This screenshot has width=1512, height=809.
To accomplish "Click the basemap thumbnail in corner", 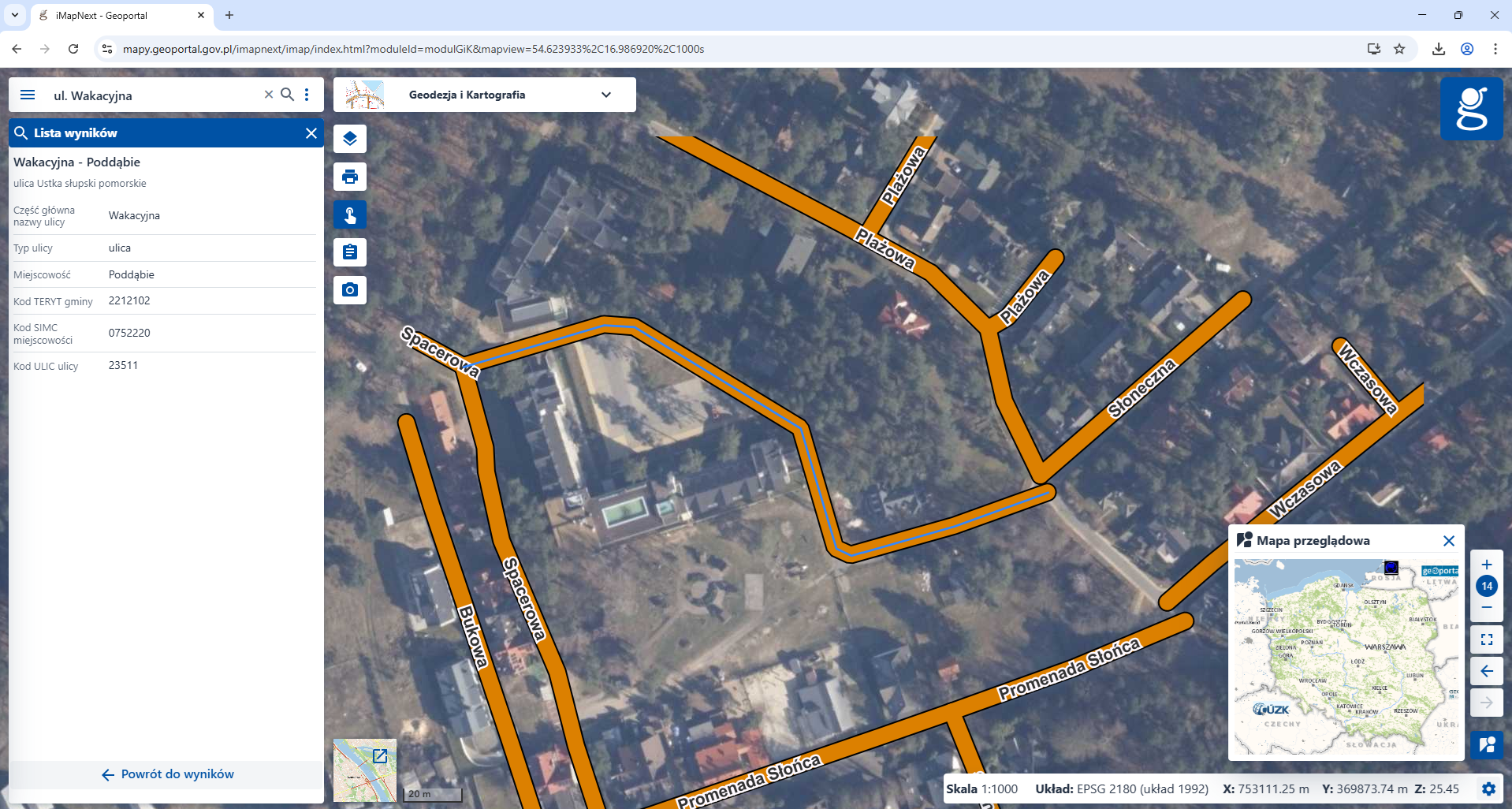I will pyautogui.click(x=364, y=770).
